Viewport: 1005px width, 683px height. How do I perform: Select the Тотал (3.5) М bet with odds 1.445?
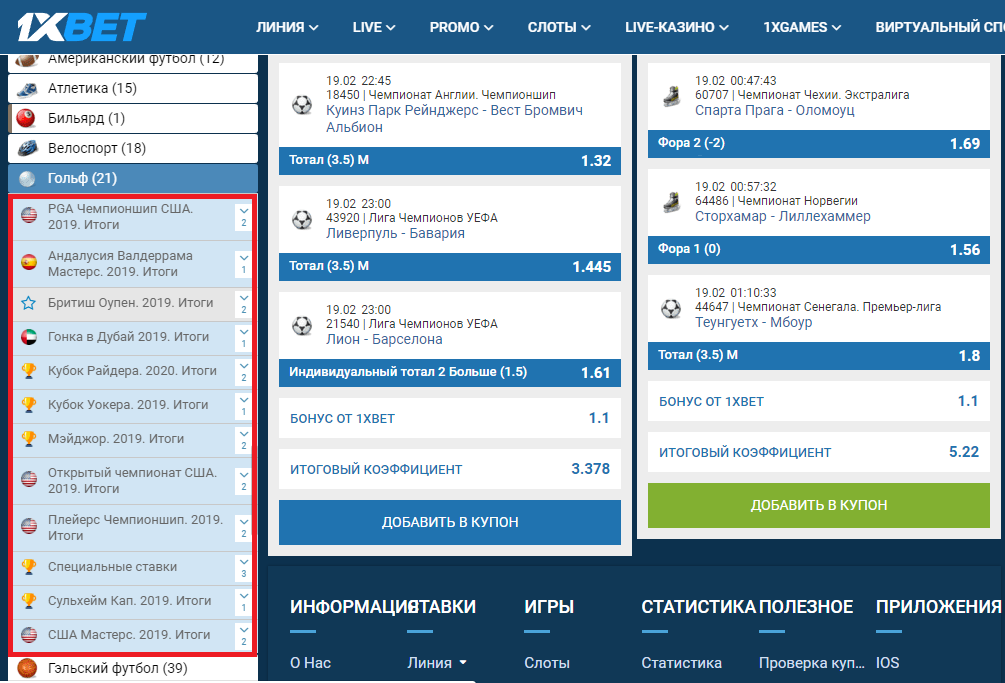tap(450, 267)
